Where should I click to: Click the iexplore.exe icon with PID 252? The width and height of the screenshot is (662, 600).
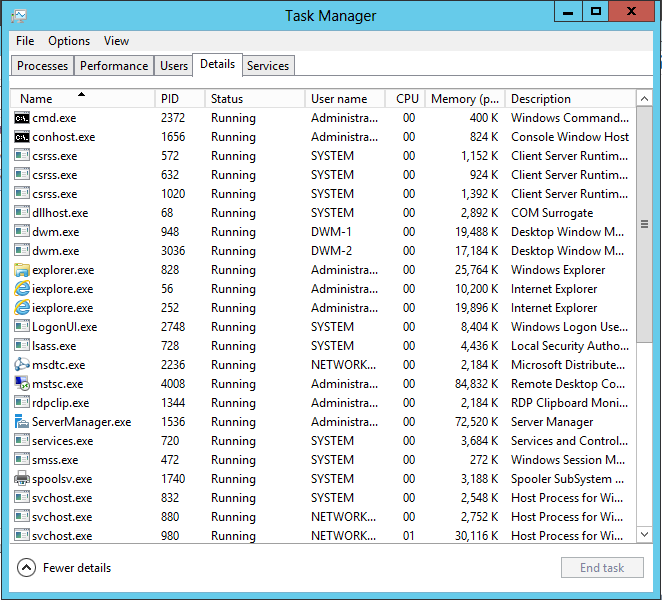(x=22, y=308)
